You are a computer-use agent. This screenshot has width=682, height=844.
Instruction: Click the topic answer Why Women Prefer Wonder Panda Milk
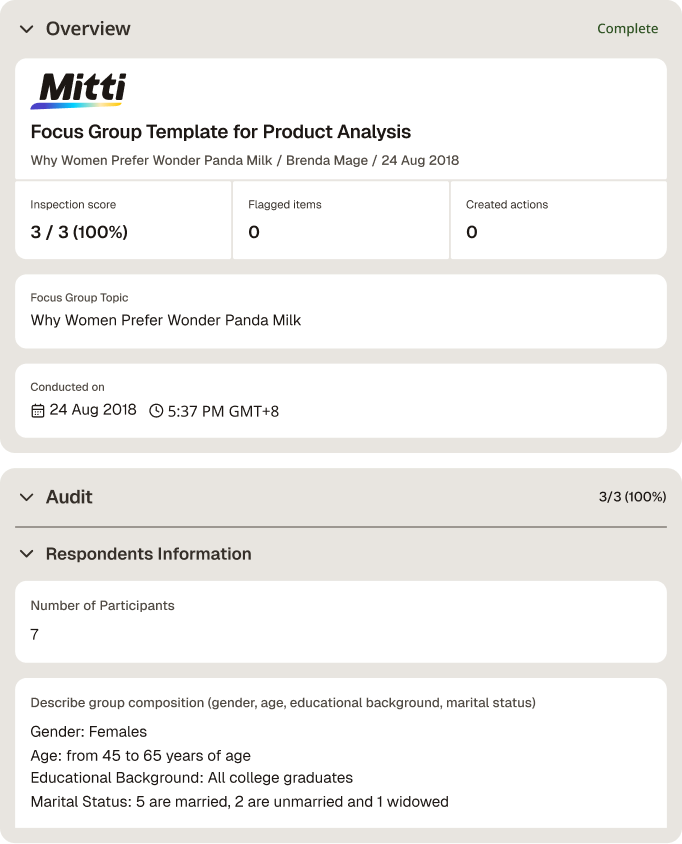tap(166, 320)
